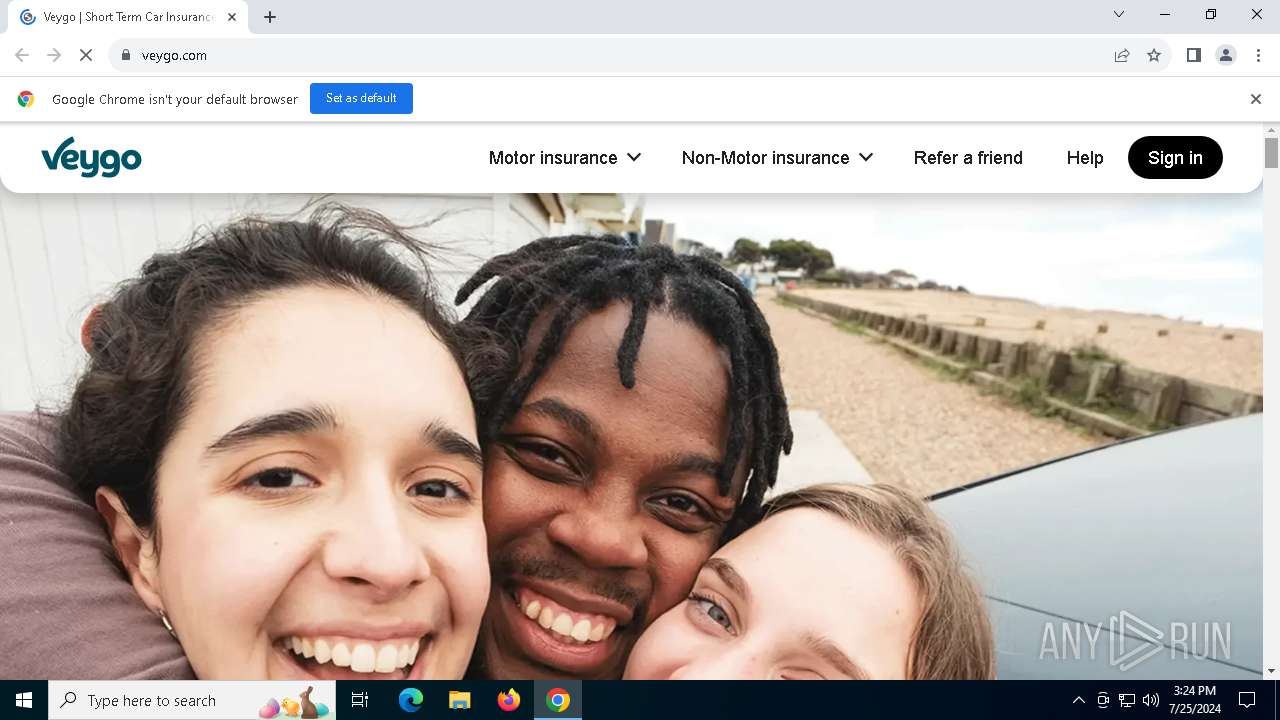The image size is (1280, 720).
Task: Share this page via the share icon
Action: (1122, 55)
